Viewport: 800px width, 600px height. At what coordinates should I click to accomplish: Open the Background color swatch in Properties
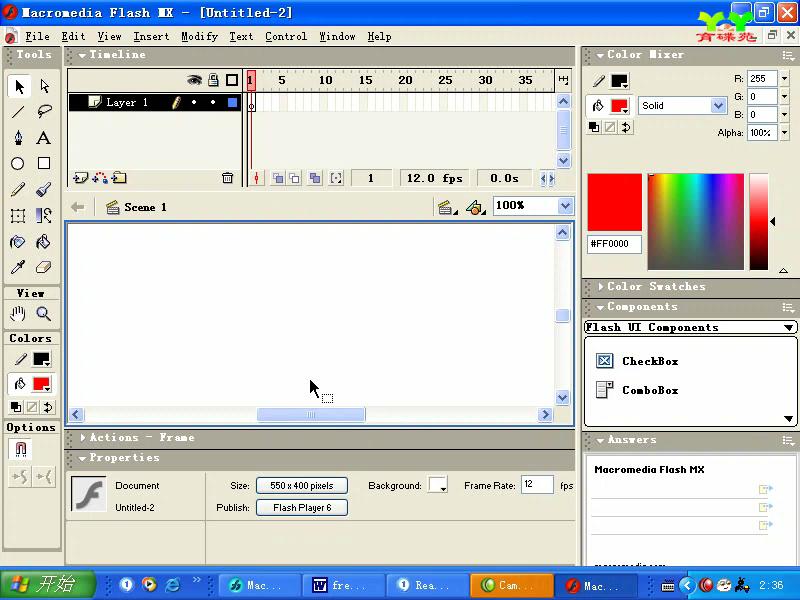438,485
